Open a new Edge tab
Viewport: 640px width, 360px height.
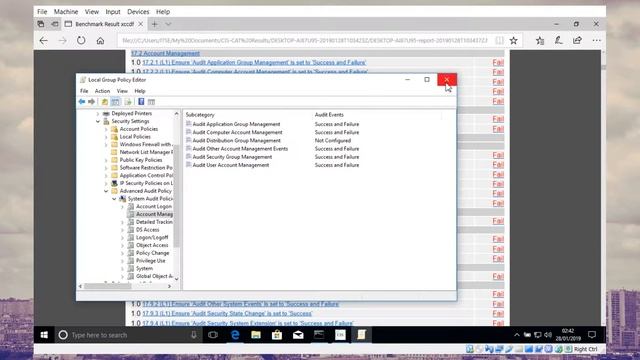154,24
